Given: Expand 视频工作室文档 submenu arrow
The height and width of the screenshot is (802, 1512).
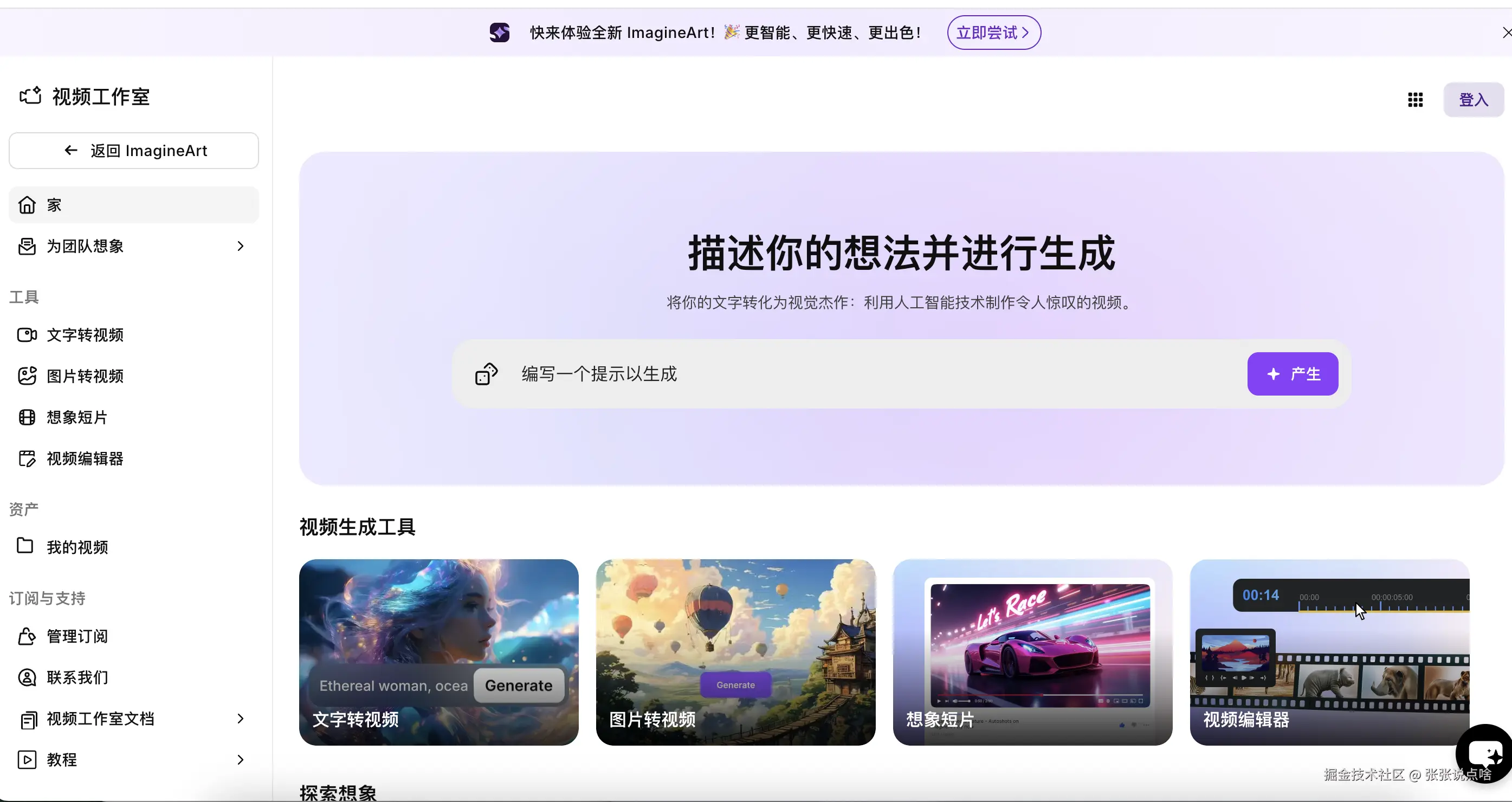Looking at the screenshot, I should tap(240, 719).
